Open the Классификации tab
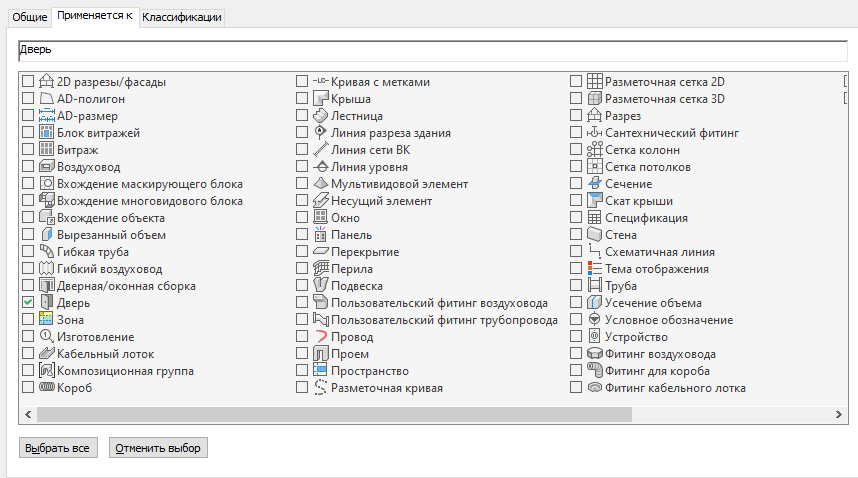Screen dimensions: 858x478 click(x=182, y=18)
